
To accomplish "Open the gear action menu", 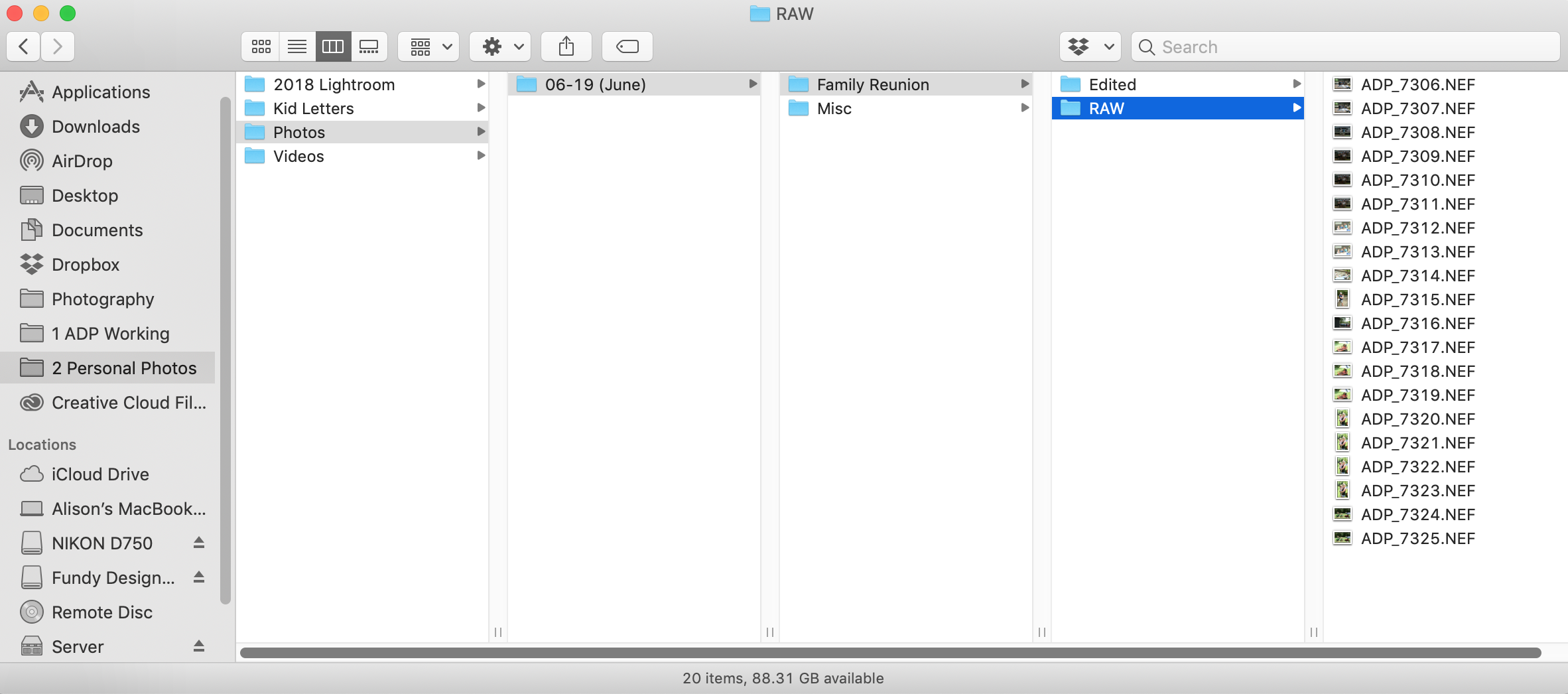I will (x=500, y=46).
